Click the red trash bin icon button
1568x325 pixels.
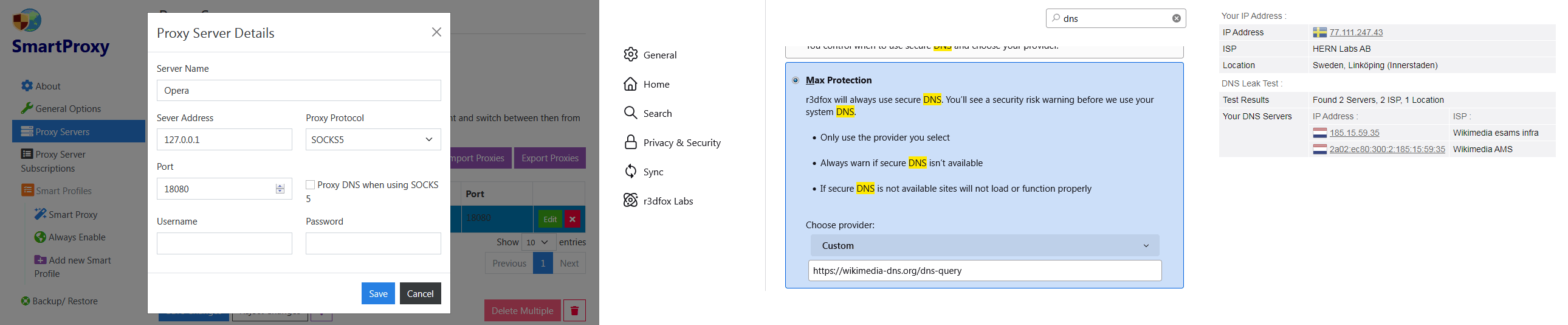coord(574,310)
